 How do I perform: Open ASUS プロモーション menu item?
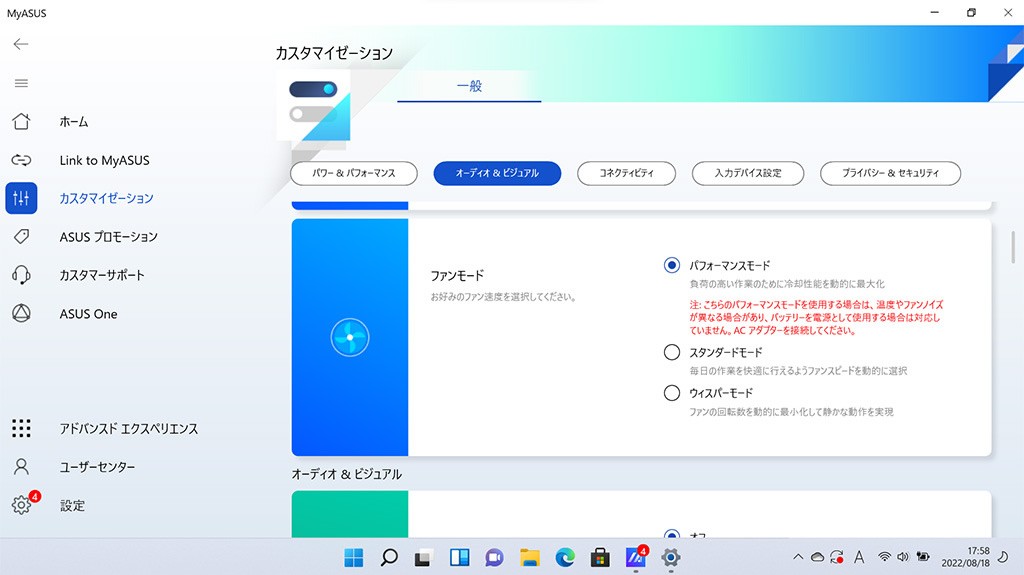pyautogui.click(x=108, y=237)
